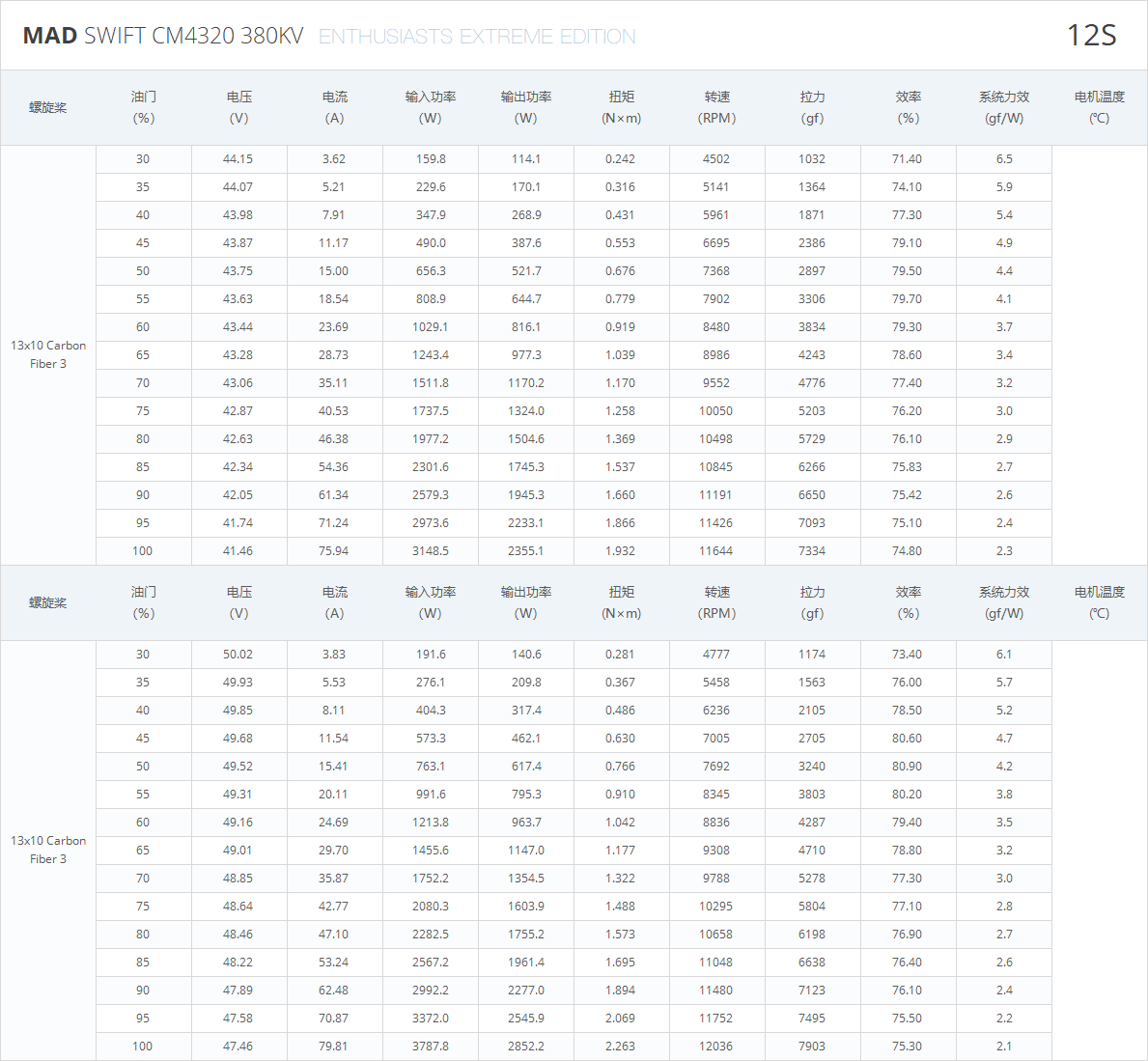The width and height of the screenshot is (1148, 1061).
Task: Click thrust value 3240
Action: pyautogui.click(x=812, y=767)
